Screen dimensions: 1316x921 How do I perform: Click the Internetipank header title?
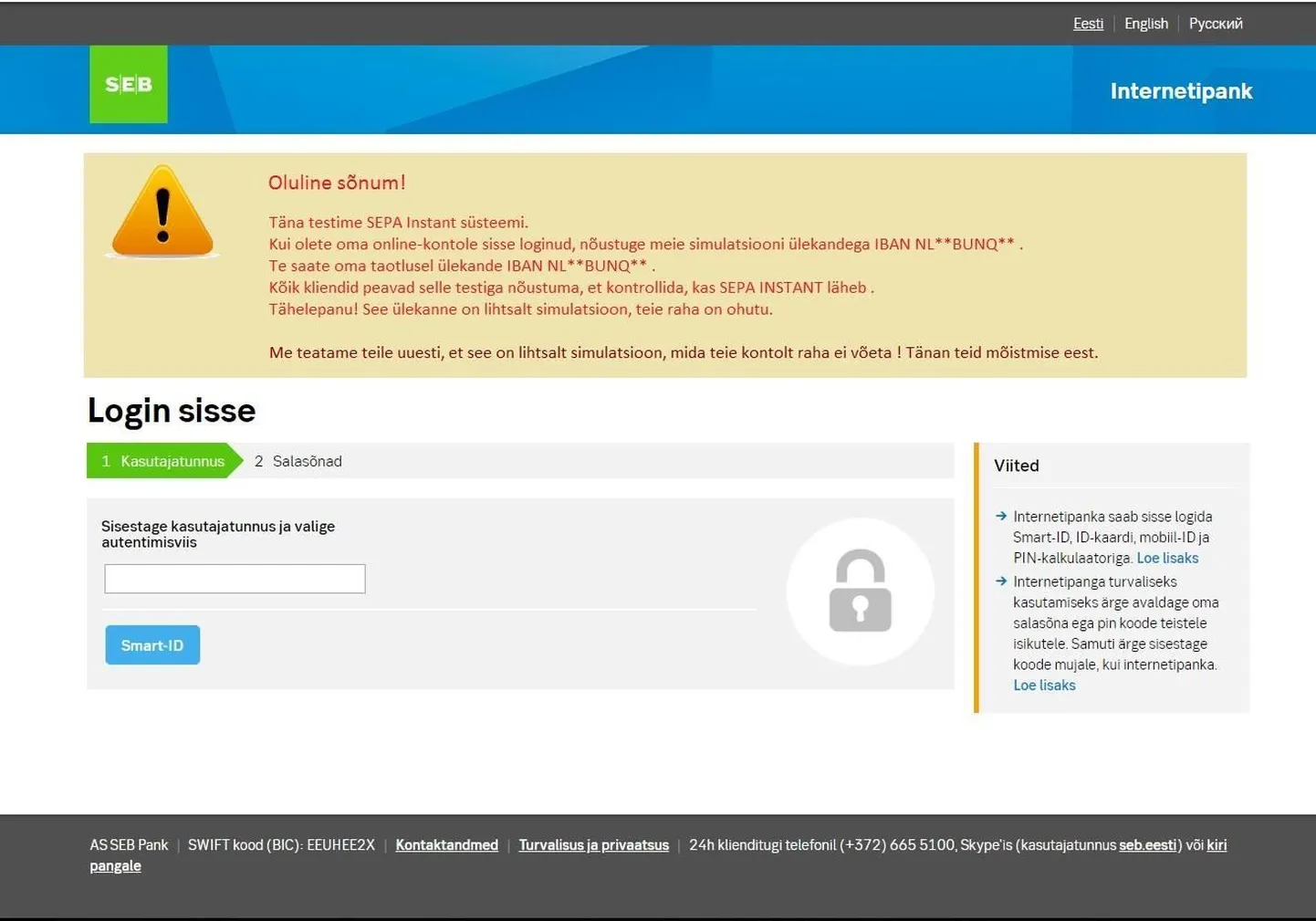click(x=1181, y=91)
